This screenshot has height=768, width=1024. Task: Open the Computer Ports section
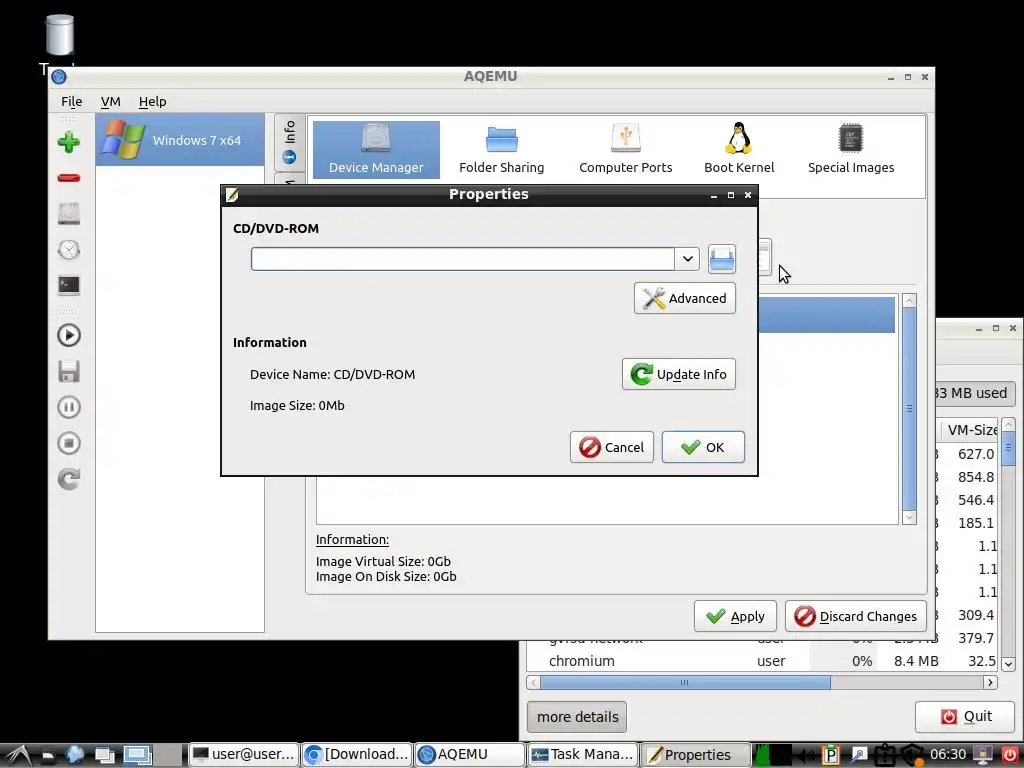(626, 150)
